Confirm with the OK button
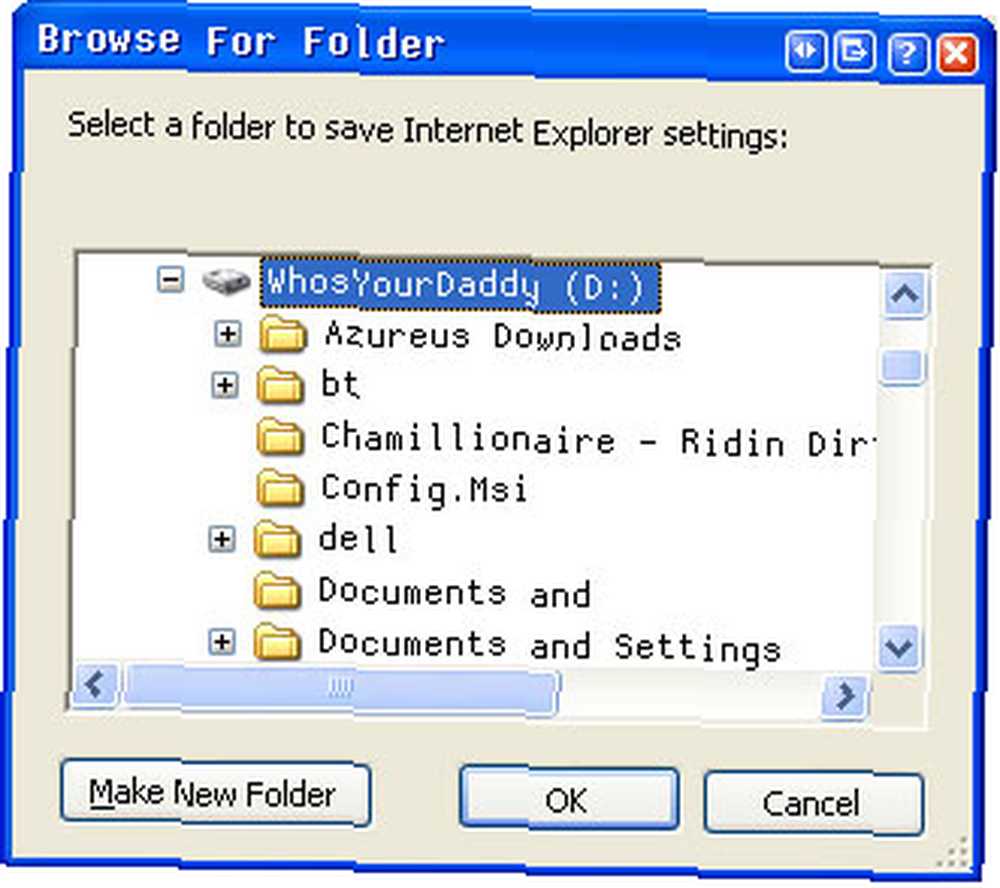This screenshot has width=1000, height=888. coord(568,799)
